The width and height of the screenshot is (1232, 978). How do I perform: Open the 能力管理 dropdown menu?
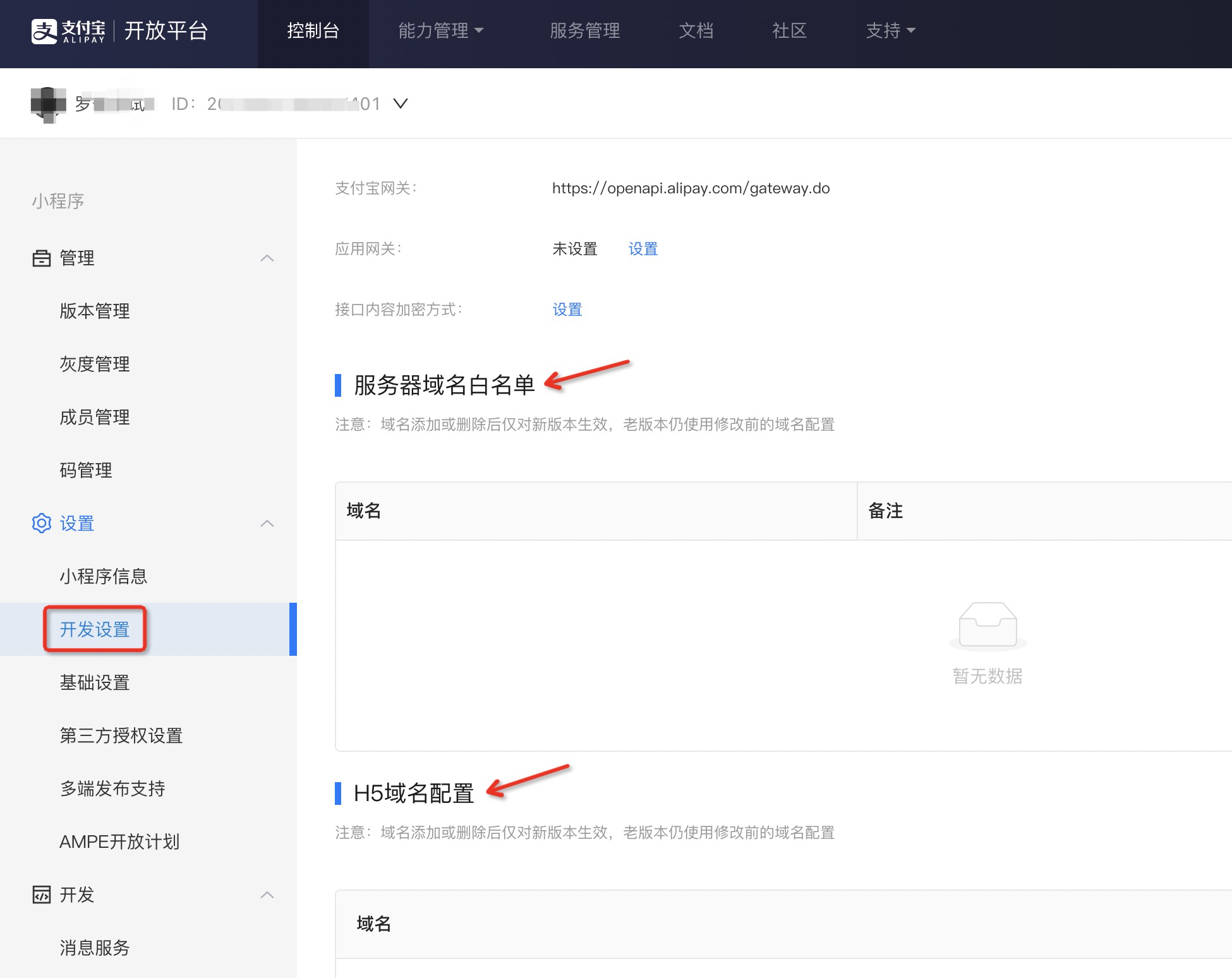(440, 31)
